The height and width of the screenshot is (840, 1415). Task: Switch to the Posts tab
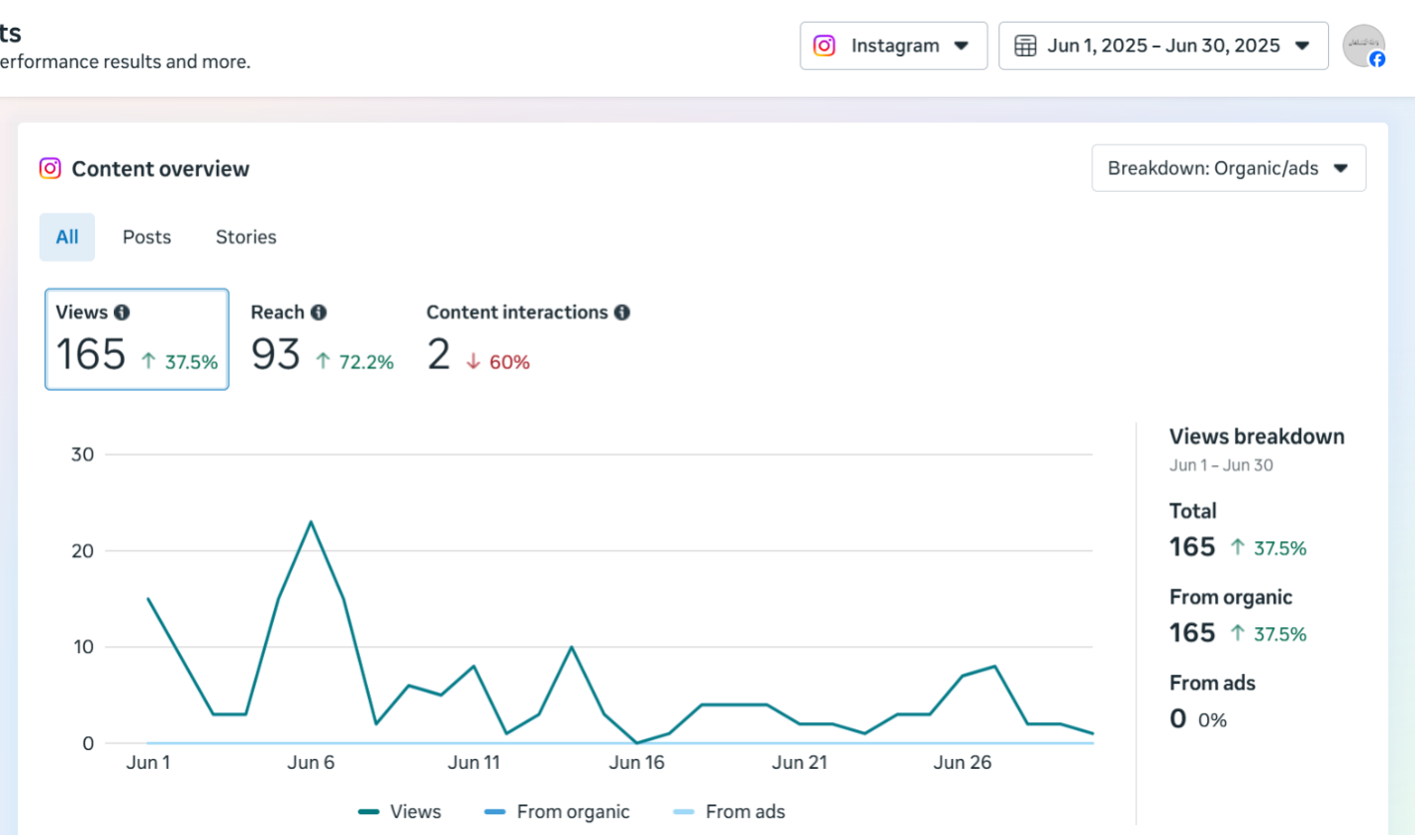click(x=146, y=237)
